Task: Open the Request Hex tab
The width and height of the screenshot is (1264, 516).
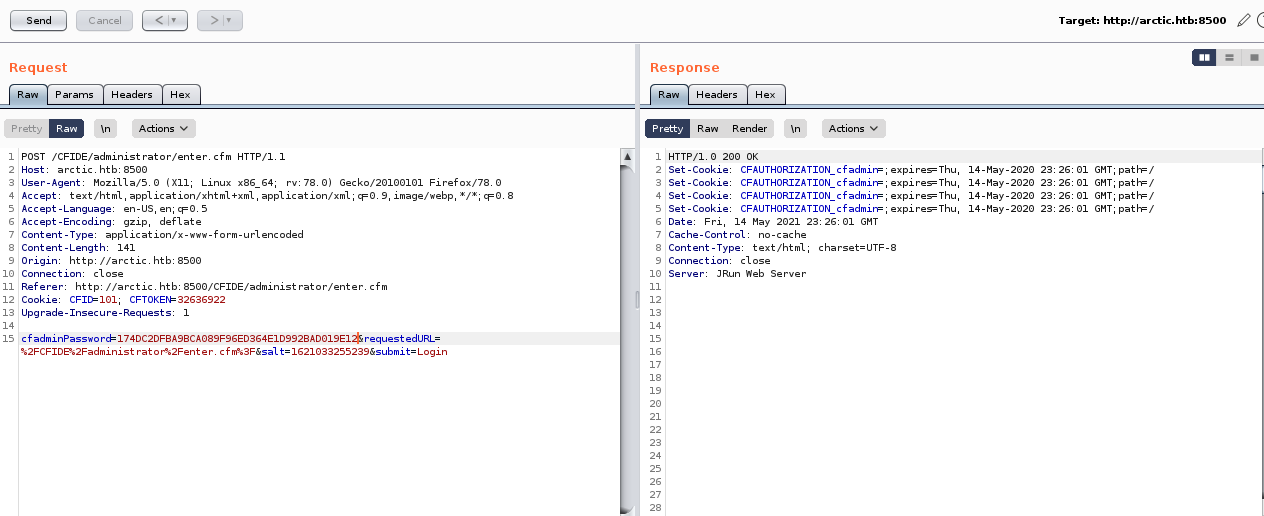Action: [181, 94]
